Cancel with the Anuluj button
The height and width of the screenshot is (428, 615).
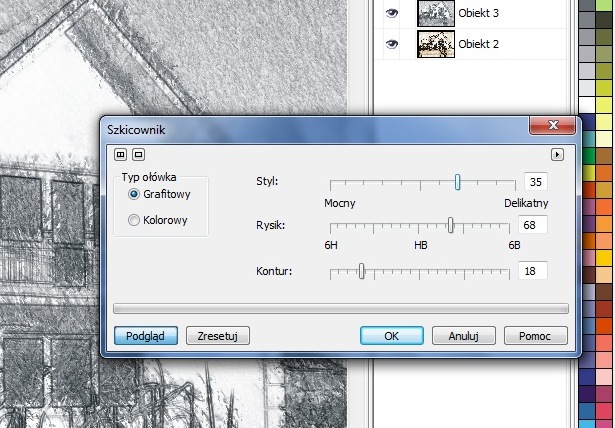click(x=464, y=336)
